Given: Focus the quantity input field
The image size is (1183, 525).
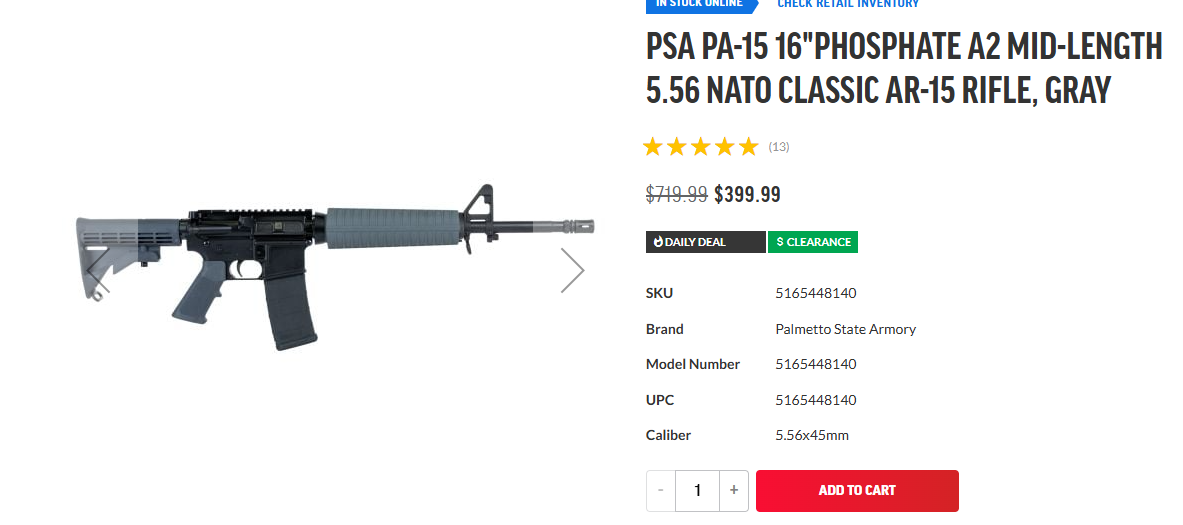Looking at the screenshot, I should [697, 490].
